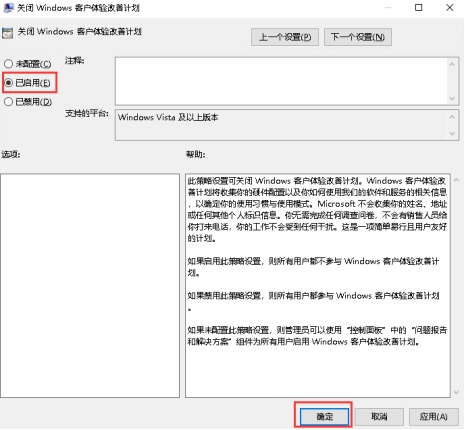Click the help text scroll up arrow
465x430 pixels.
456,180
